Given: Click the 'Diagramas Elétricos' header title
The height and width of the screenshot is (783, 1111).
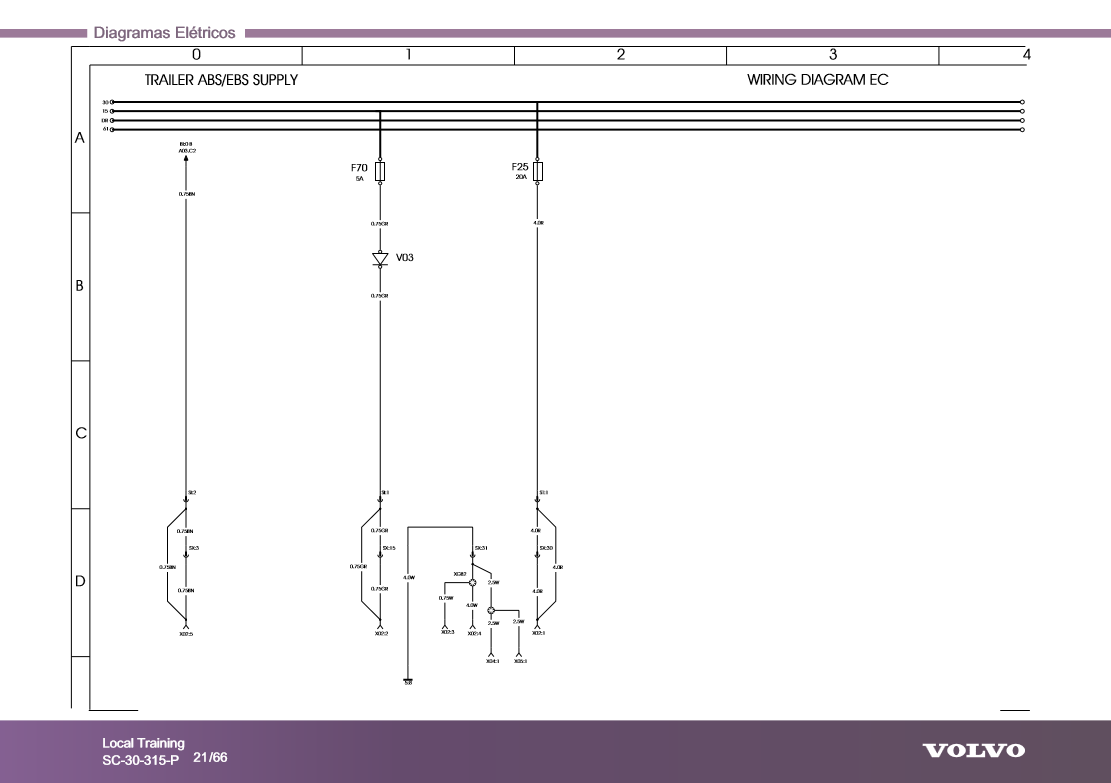Looking at the screenshot, I should [164, 33].
